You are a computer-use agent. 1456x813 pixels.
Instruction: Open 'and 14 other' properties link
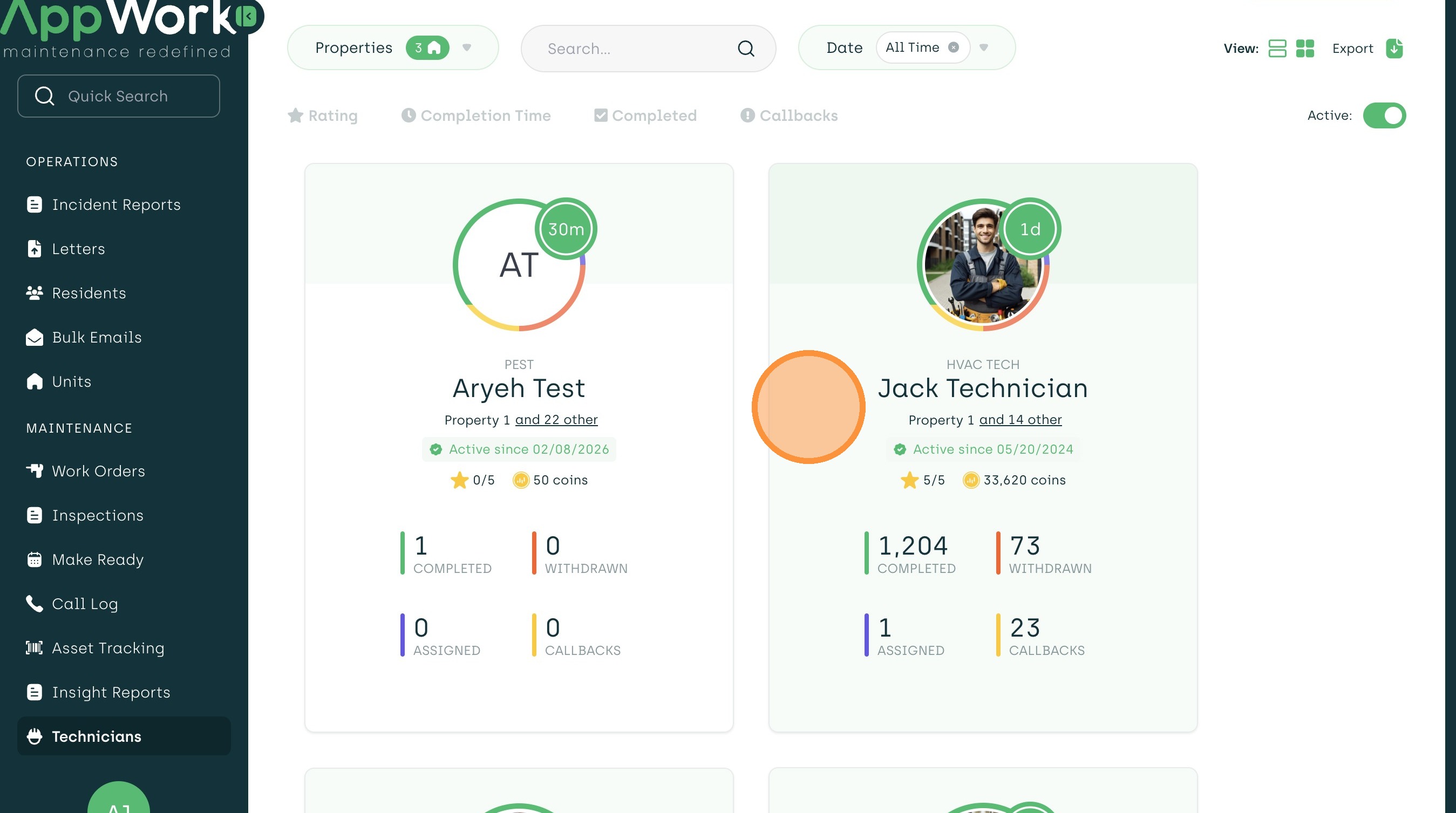[1020, 419]
